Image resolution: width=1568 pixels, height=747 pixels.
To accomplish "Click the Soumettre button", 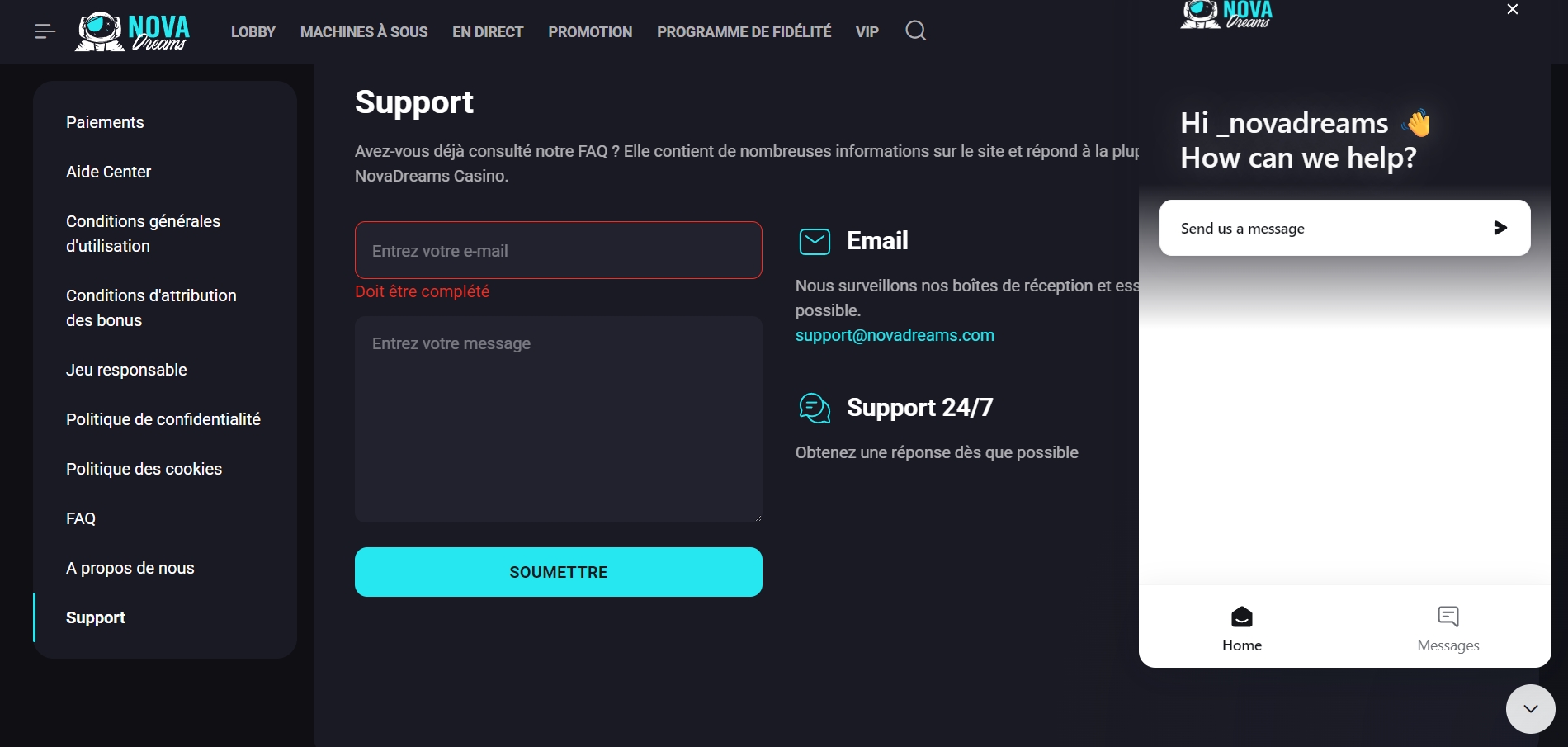I will [558, 572].
